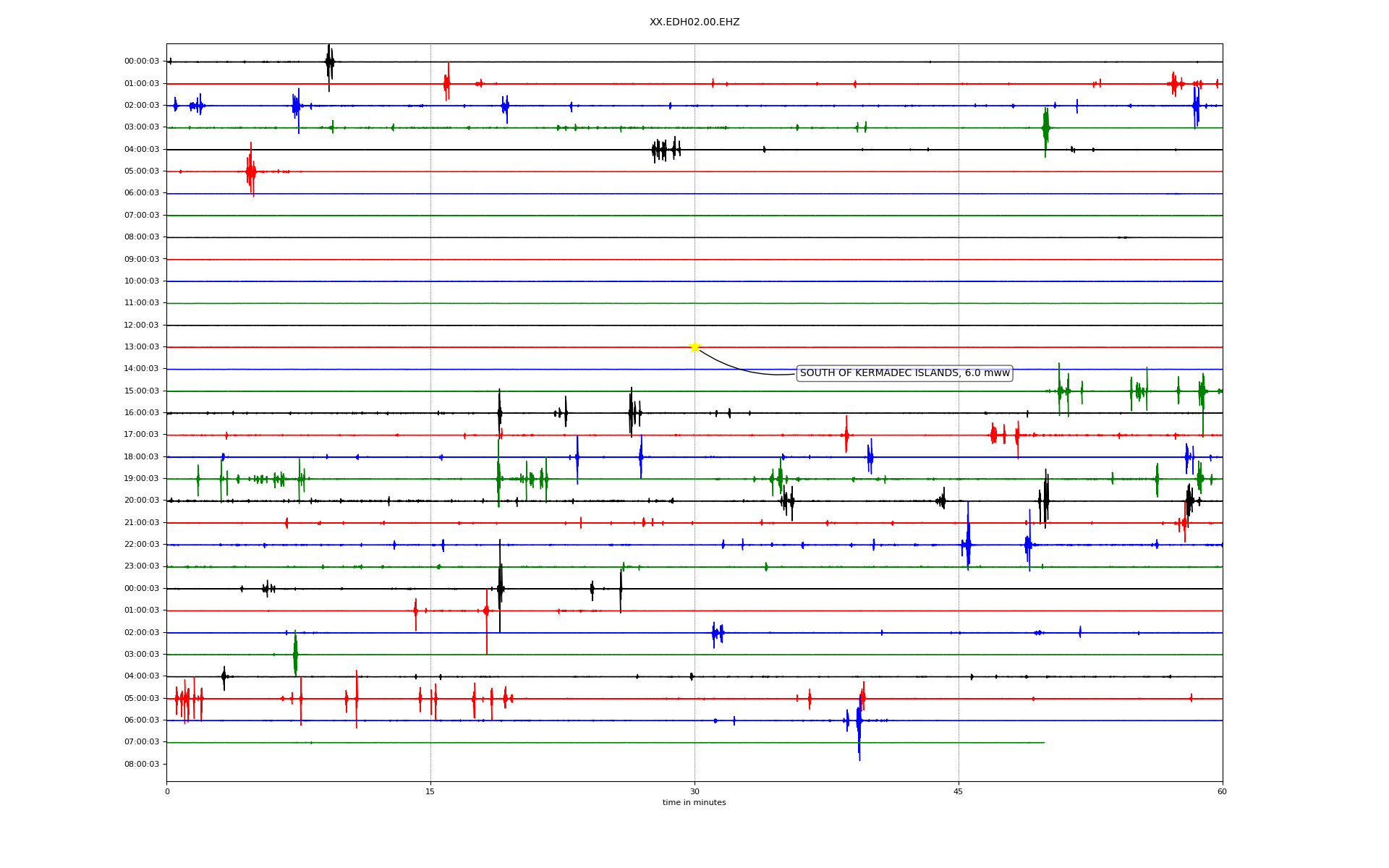
Task: Click the 13:00:03 time label
Action: coord(142,347)
